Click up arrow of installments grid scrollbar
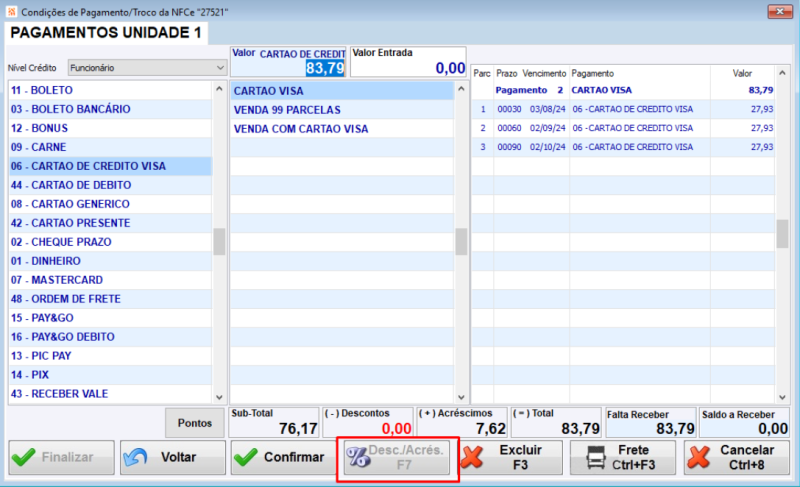Viewport: 800px width, 487px height. coord(782,73)
